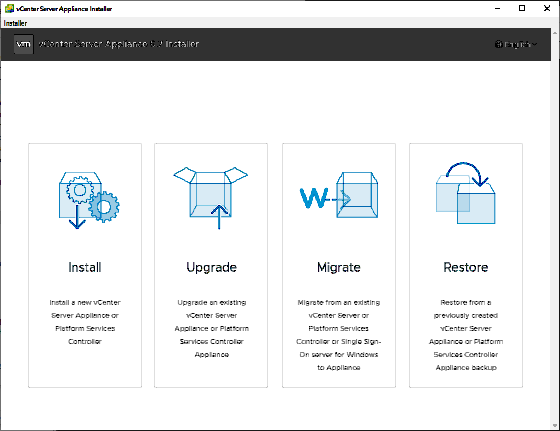This screenshot has height=431, width=560.
Task: Open the English language dropdown
Action: [x=516, y=44]
